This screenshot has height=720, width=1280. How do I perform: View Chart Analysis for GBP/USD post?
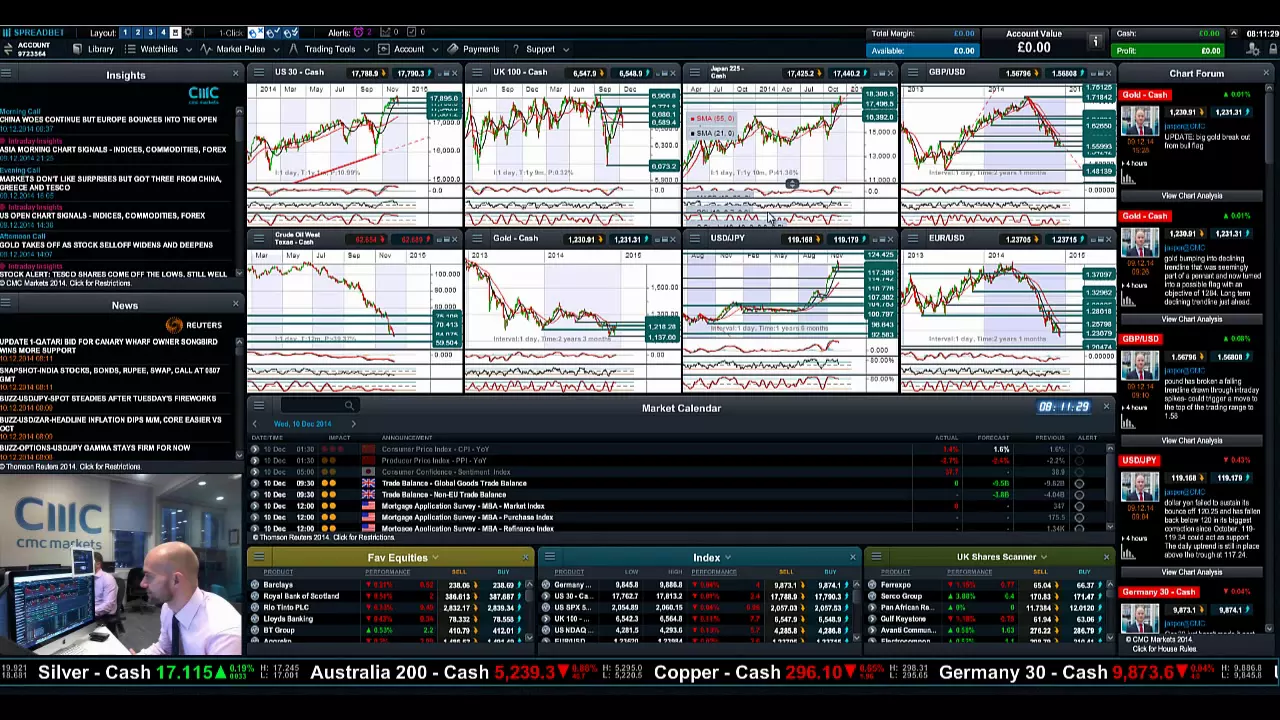(1192, 441)
